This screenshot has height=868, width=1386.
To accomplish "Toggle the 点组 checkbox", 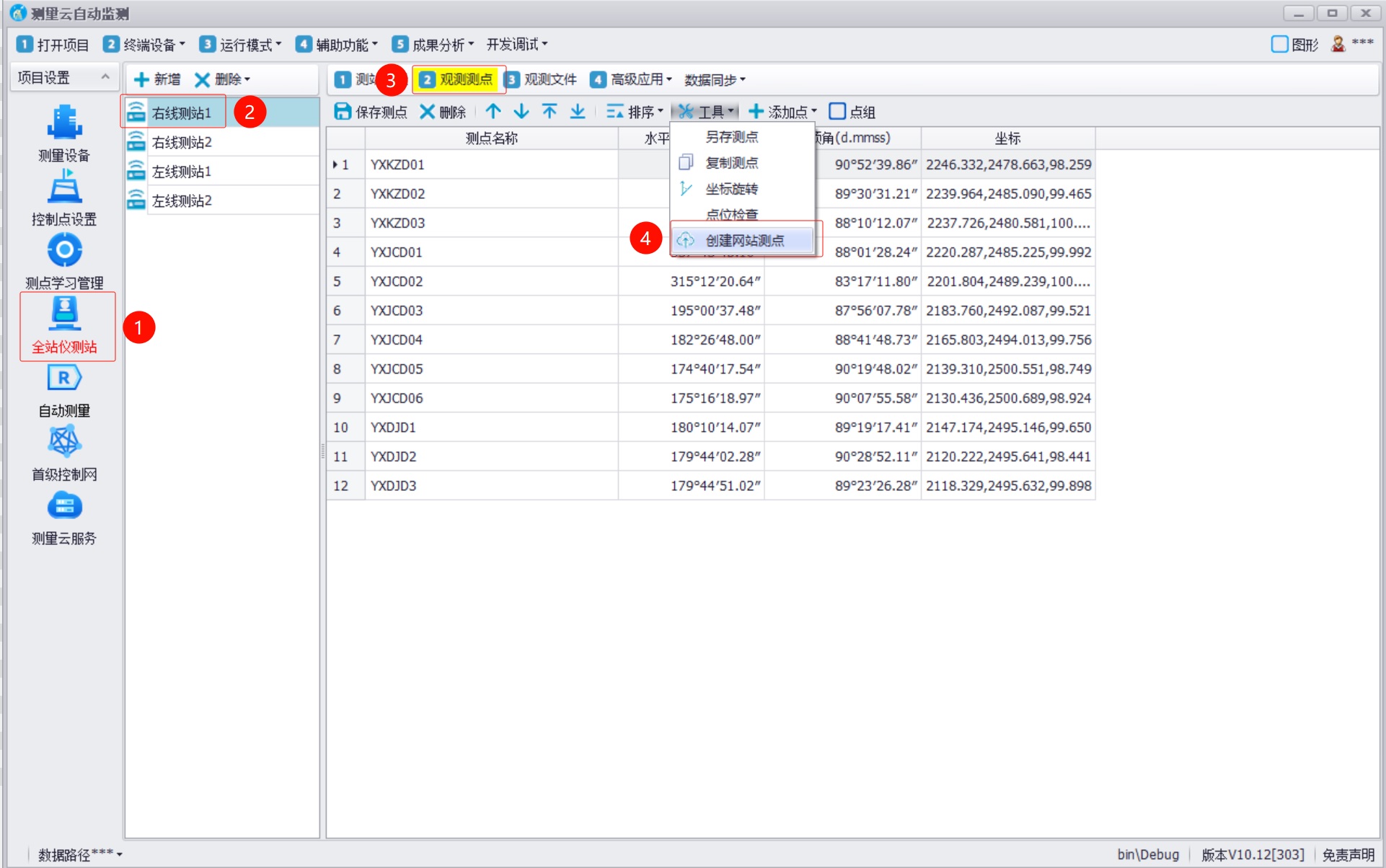I will click(837, 112).
